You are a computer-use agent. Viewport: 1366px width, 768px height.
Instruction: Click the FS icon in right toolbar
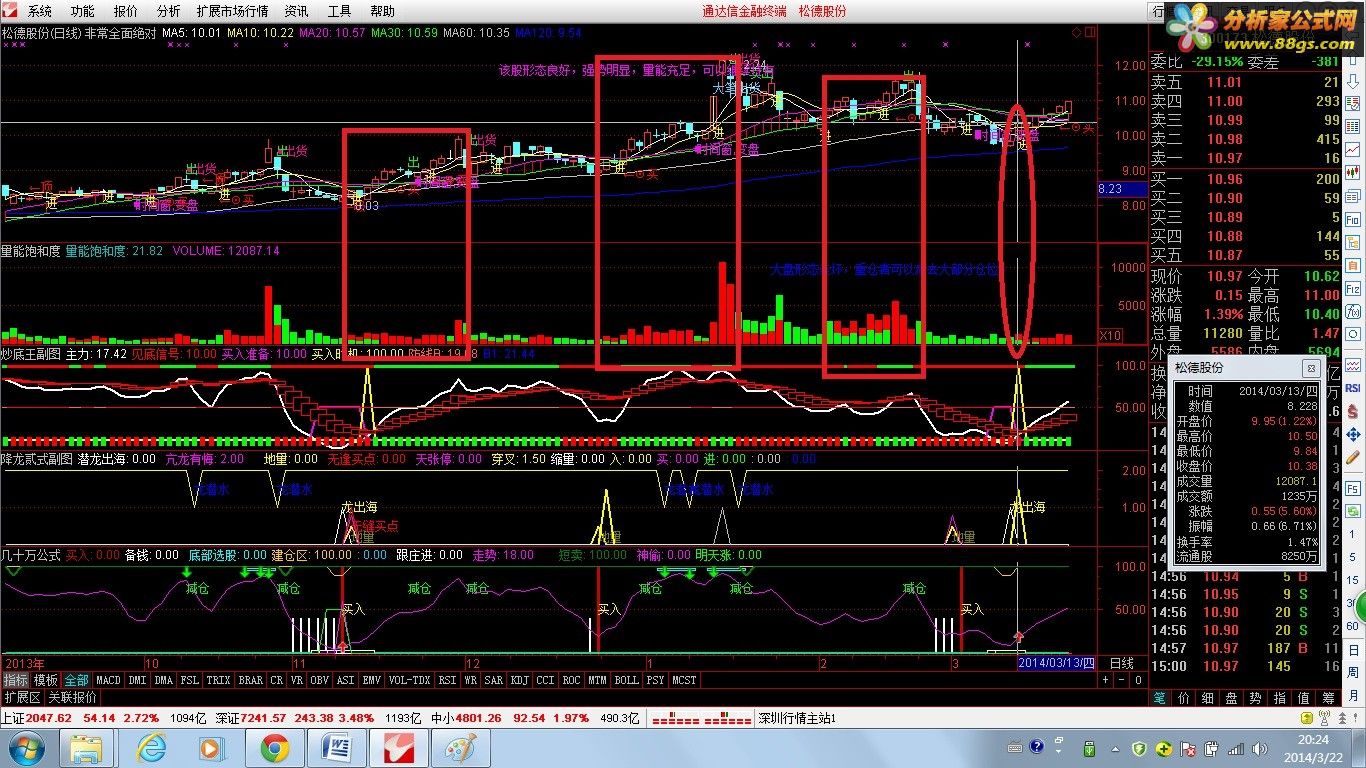click(1352, 488)
